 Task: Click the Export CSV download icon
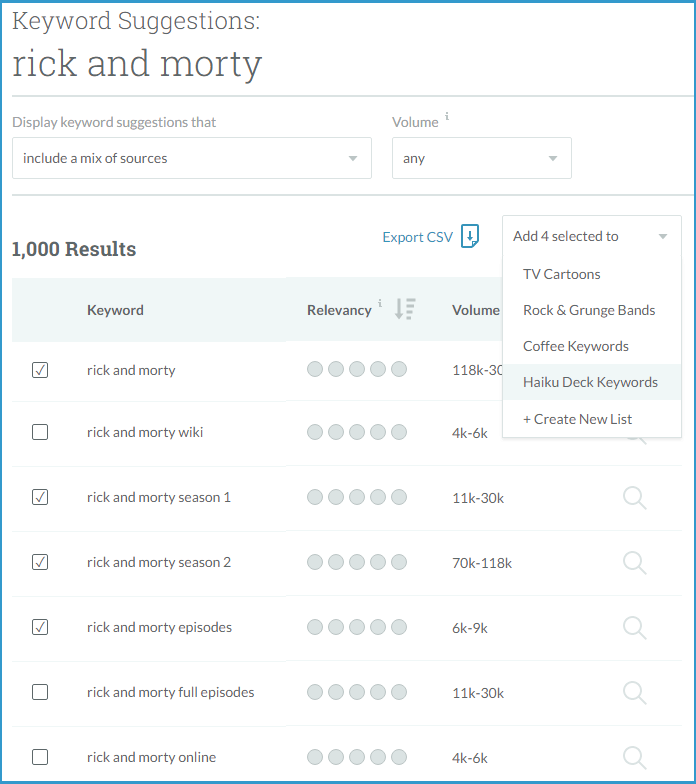[x=470, y=237]
